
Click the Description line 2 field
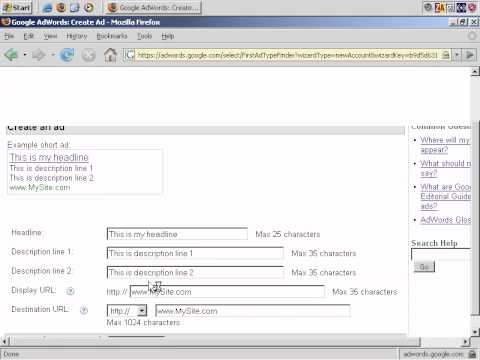(x=195, y=272)
